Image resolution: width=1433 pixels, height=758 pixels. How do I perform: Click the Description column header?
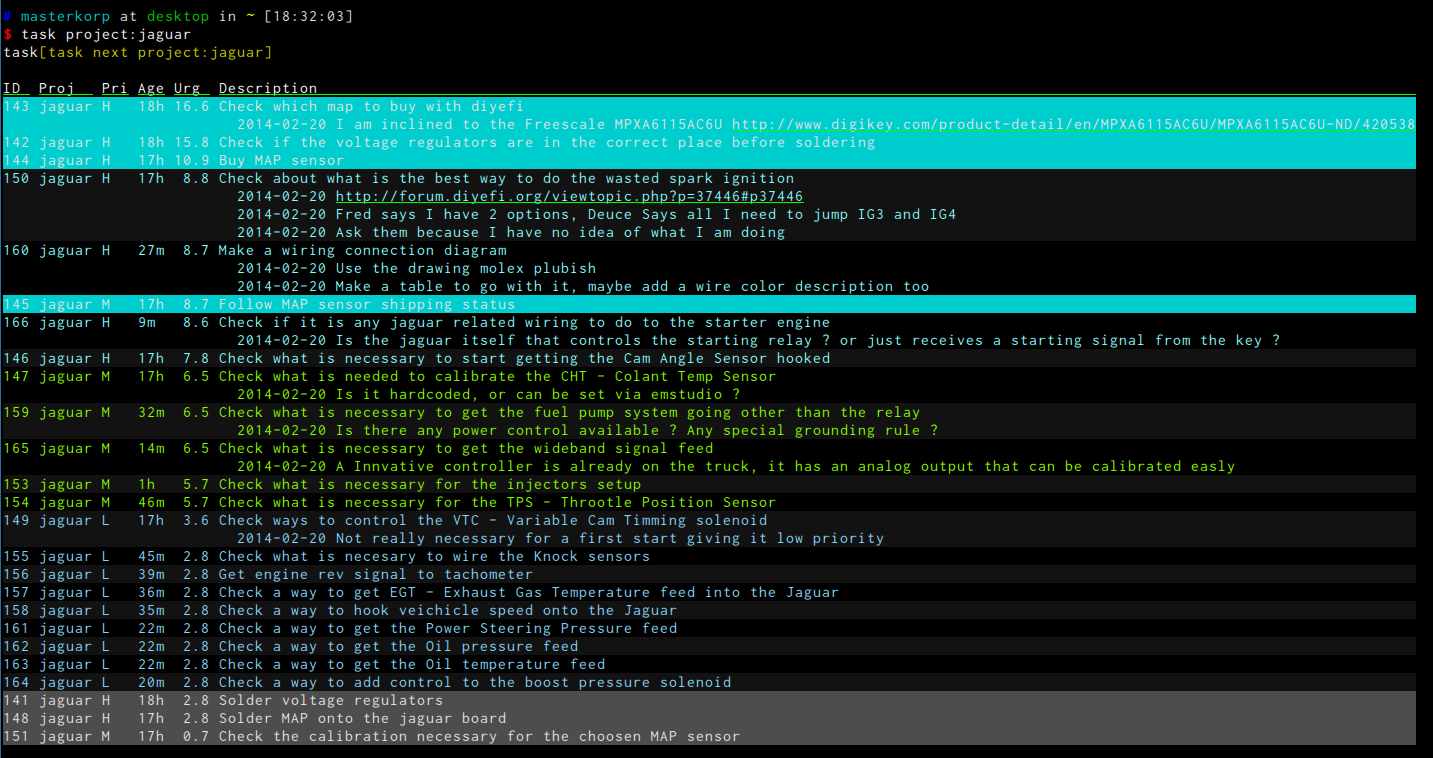[x=267, y=89]
